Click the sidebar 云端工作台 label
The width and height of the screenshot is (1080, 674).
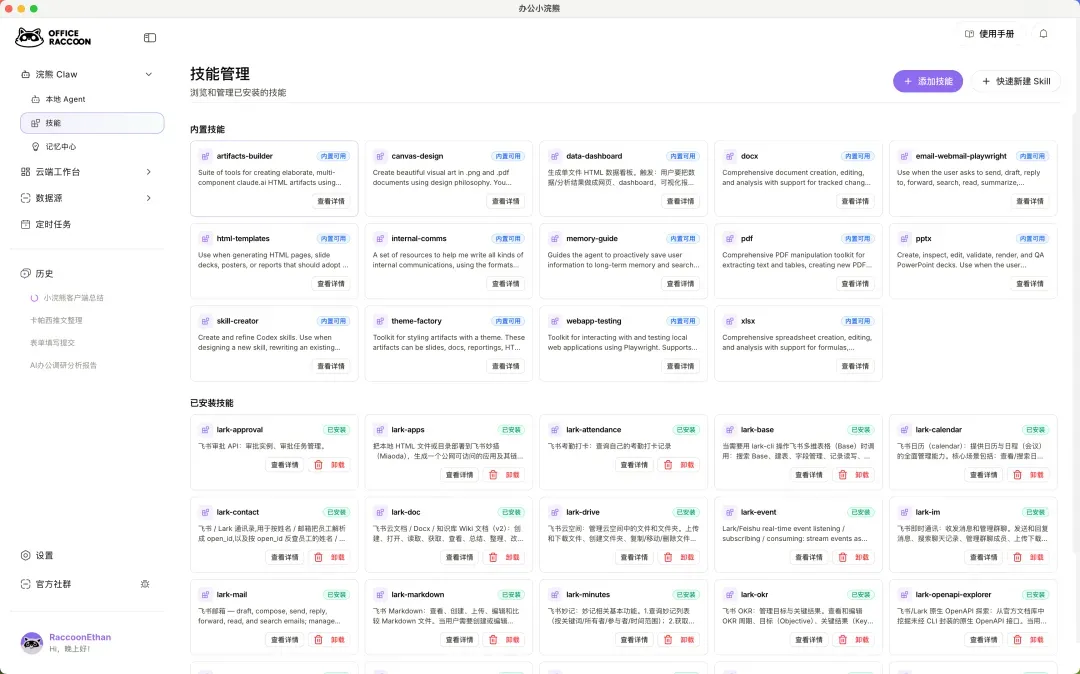(58, 172)
